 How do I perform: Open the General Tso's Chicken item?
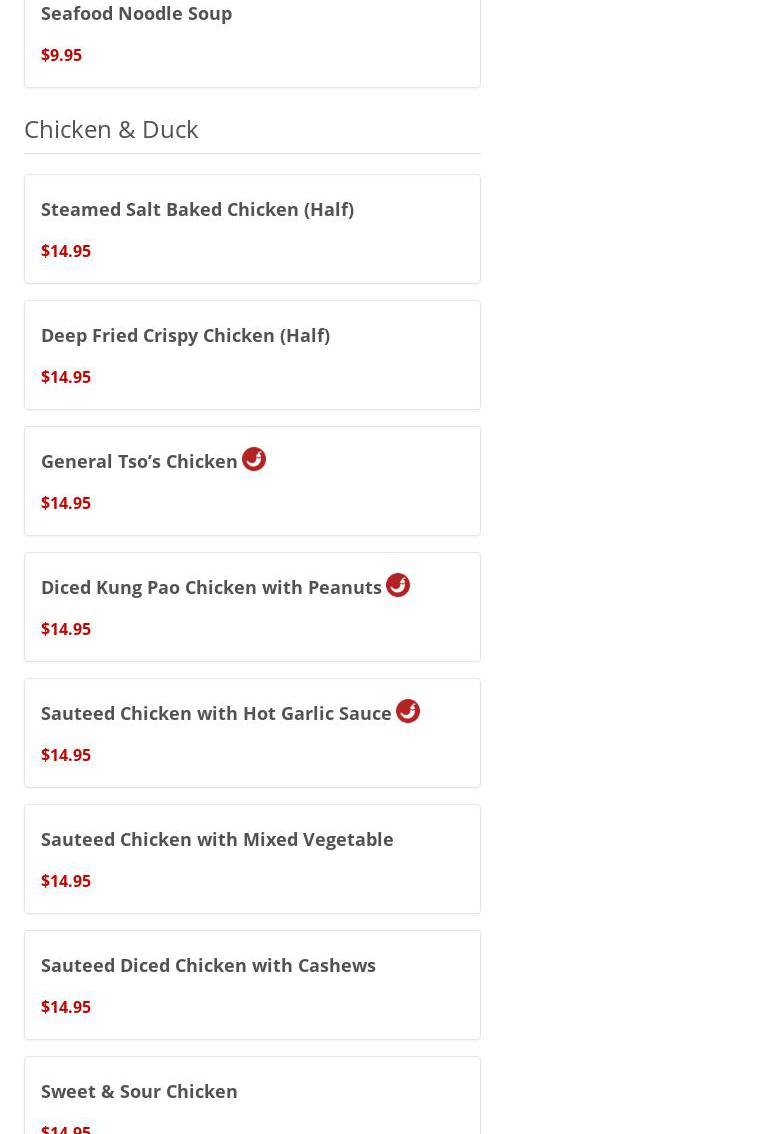[x=139, y=461]
